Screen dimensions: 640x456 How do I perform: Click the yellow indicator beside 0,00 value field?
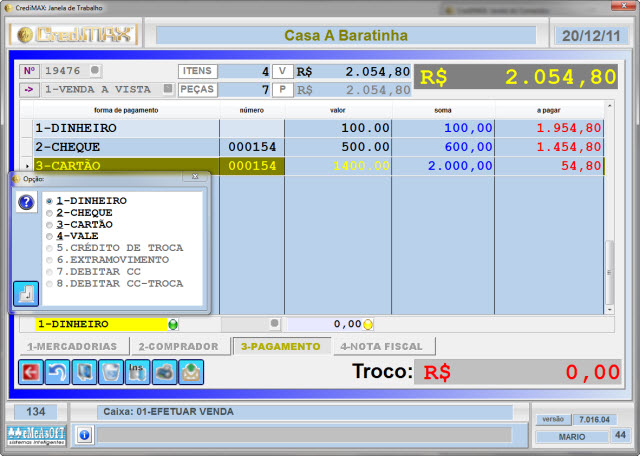pyautogui.click(x=367, y=324)
